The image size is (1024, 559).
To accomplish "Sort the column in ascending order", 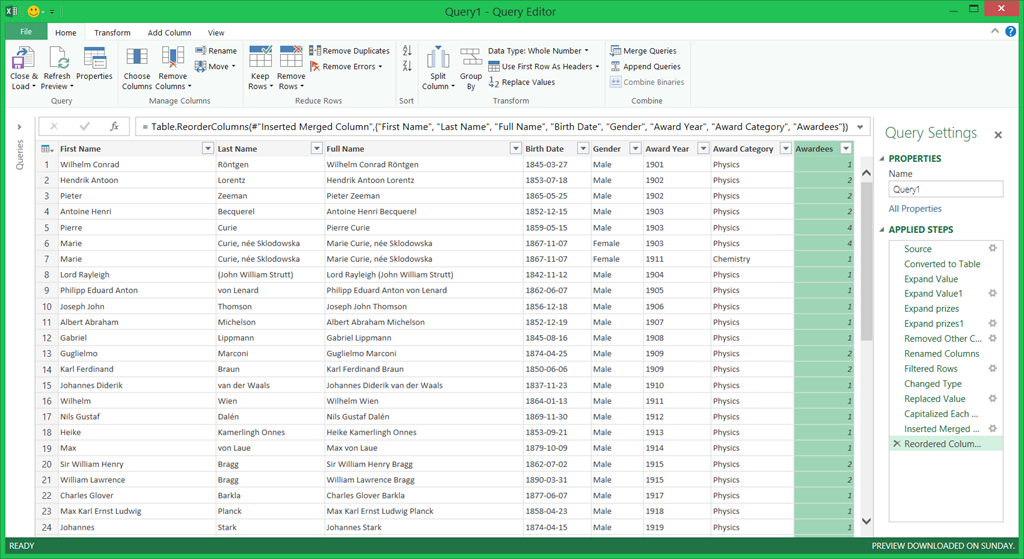I will [x=407, y=51].
